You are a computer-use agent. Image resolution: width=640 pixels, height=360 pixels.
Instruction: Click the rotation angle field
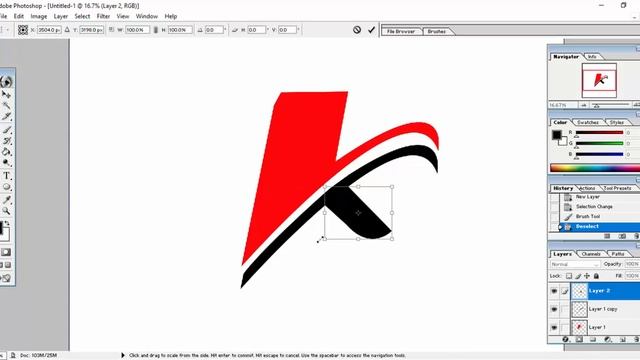coord(213,30)
